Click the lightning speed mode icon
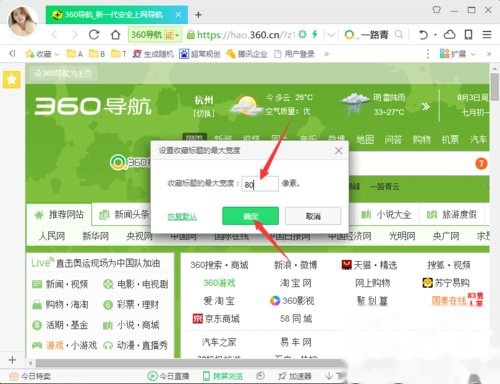This screenshot has height=384, width=500. pos(314,34)
